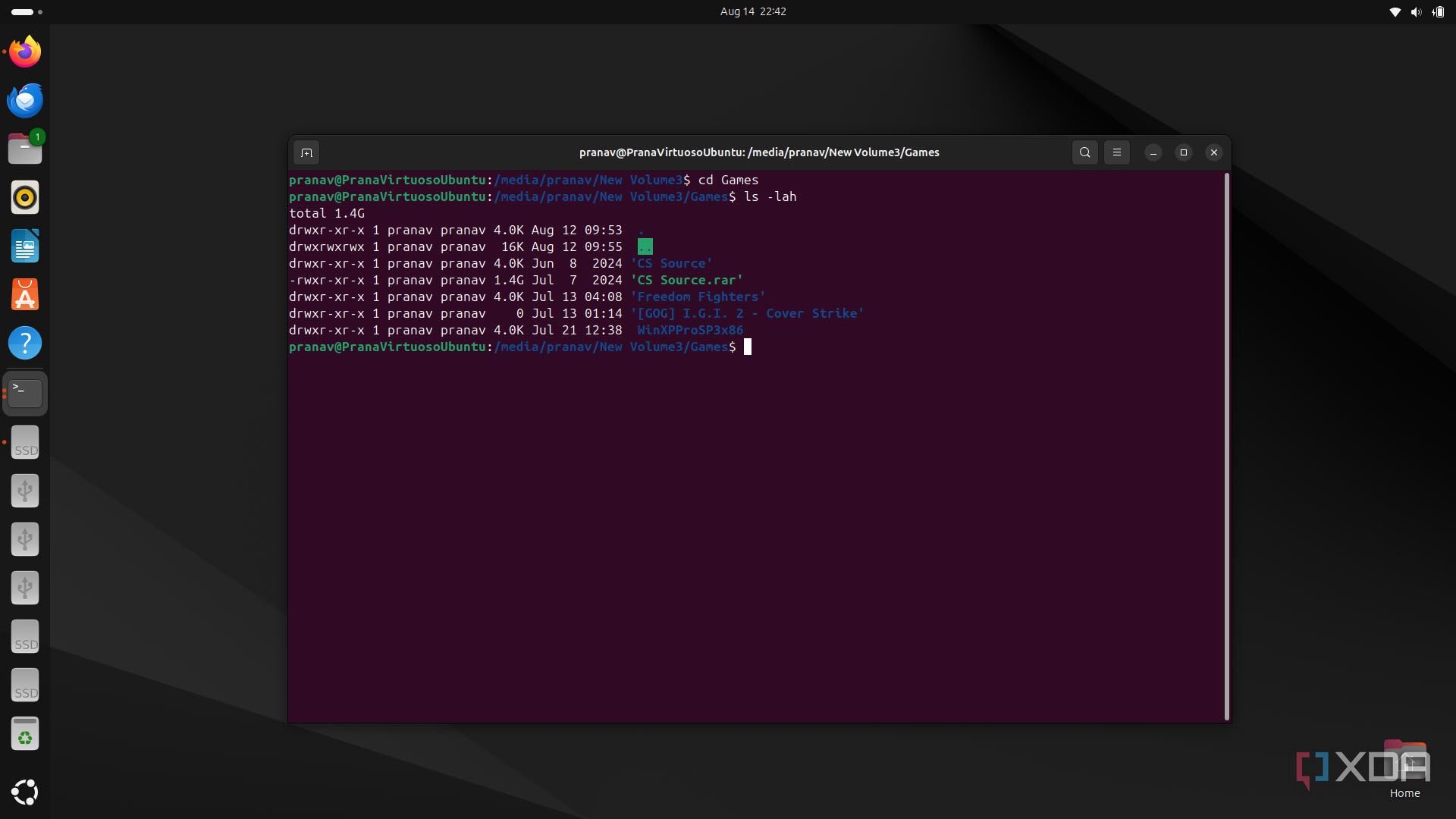
Task: Click the 'cd Games' command text
Action: tap(728, 180)
